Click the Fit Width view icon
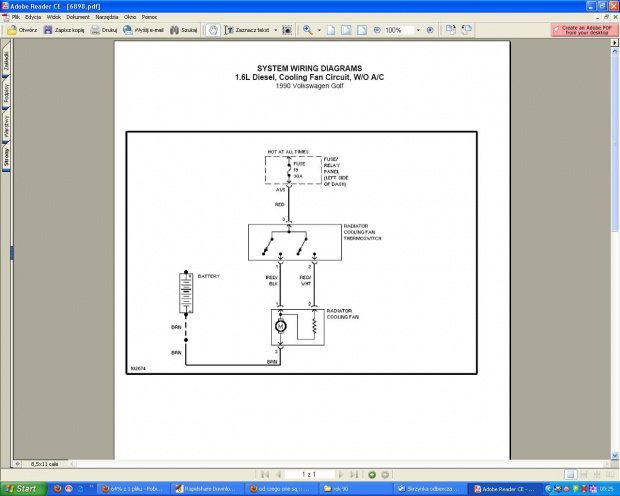Viewport: 620px width, 496px height. 362,30
